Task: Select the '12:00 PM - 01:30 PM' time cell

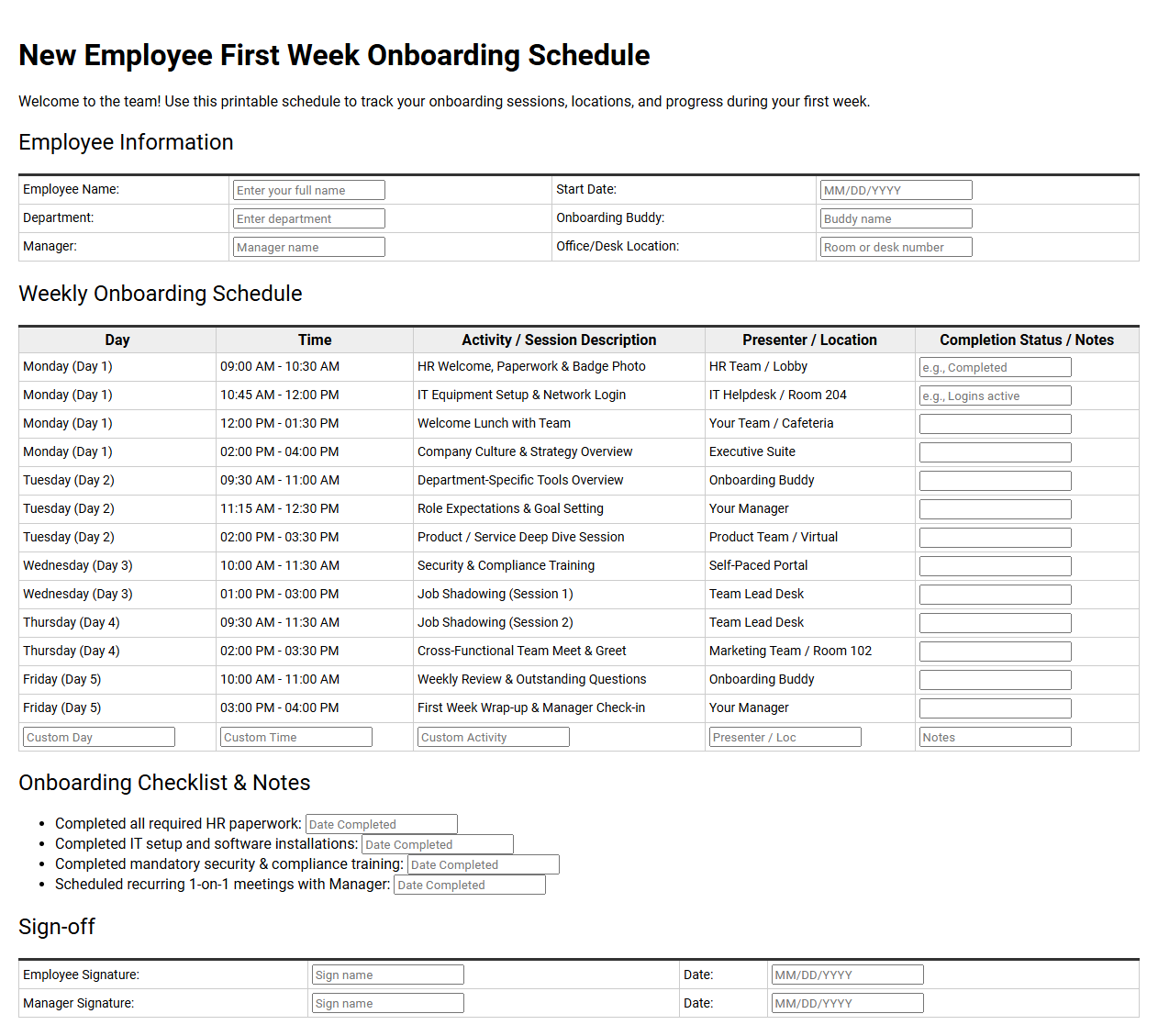Action: coord(315,423)
